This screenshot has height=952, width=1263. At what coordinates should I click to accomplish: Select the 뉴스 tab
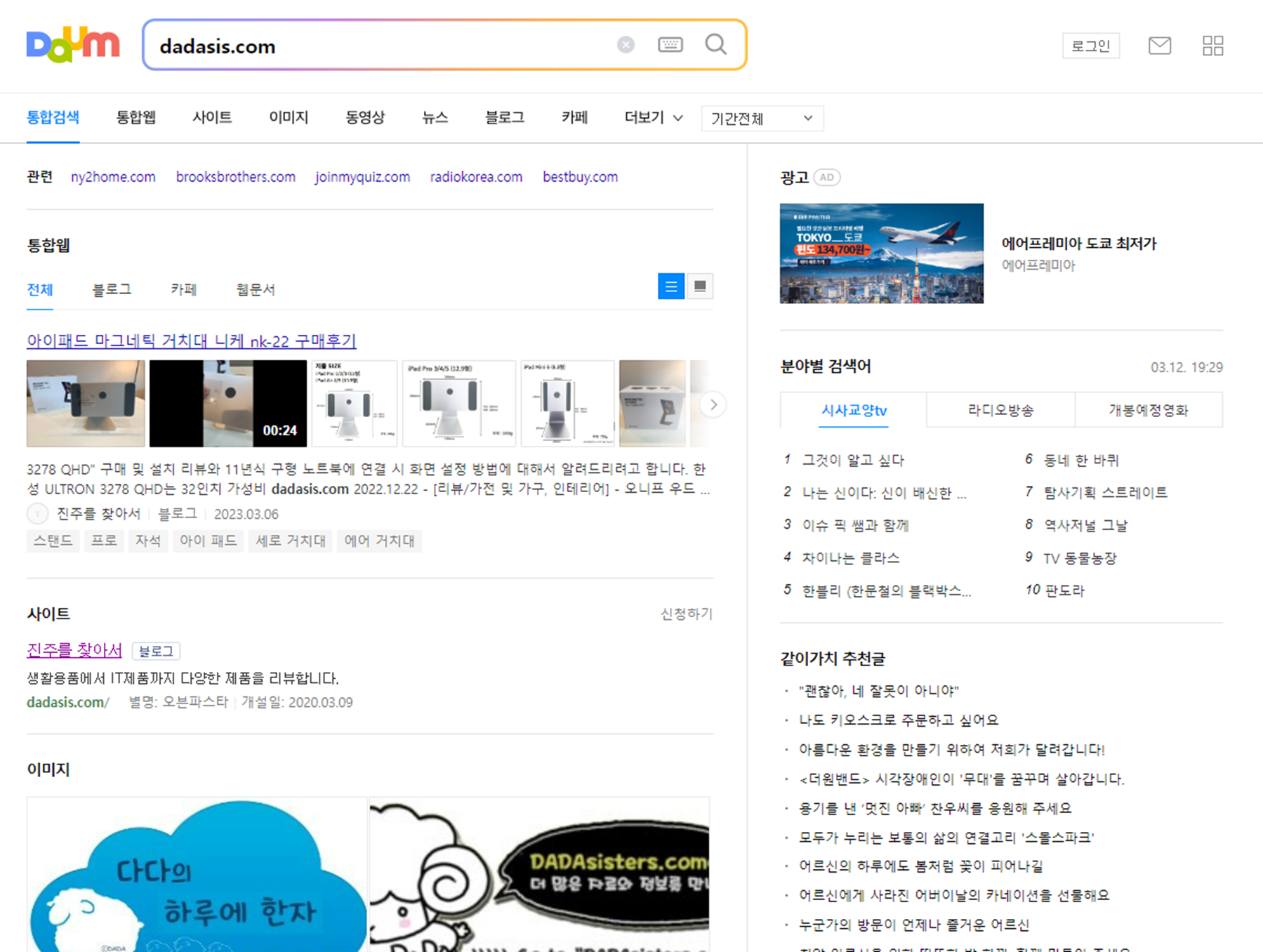pos(435,117)
